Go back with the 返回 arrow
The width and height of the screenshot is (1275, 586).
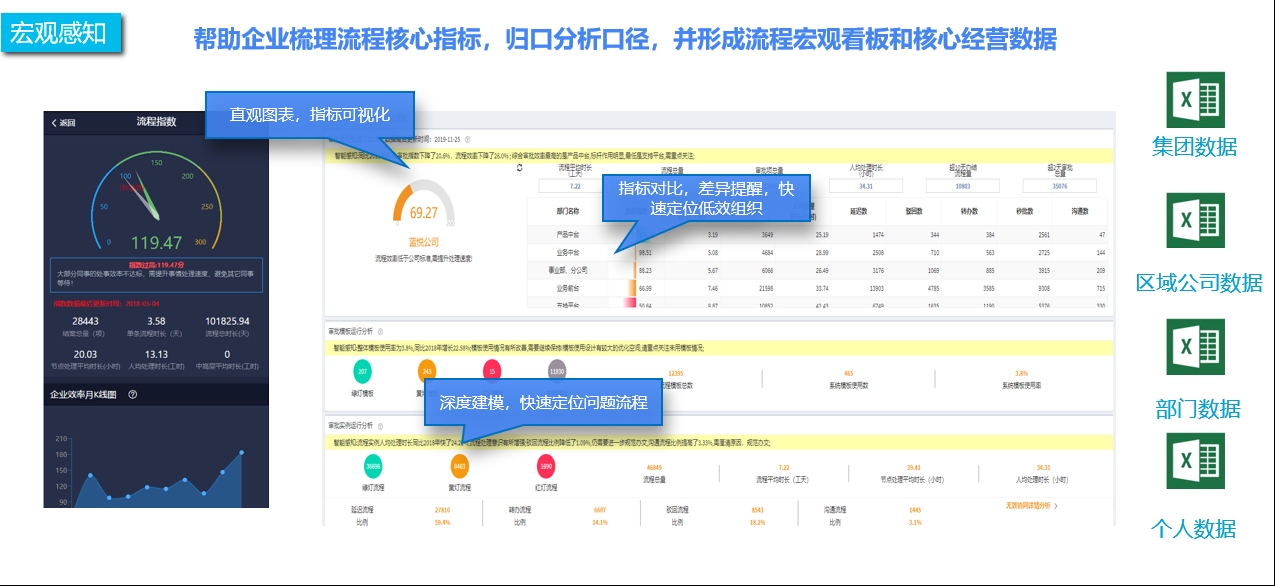63,123
